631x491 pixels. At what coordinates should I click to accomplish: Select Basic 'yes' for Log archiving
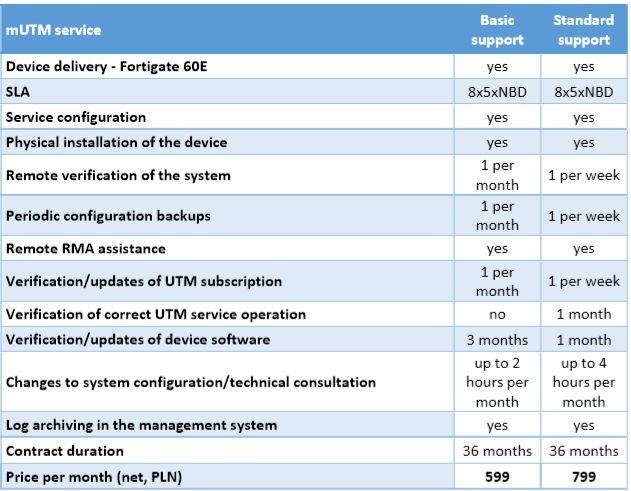[497, 426]
